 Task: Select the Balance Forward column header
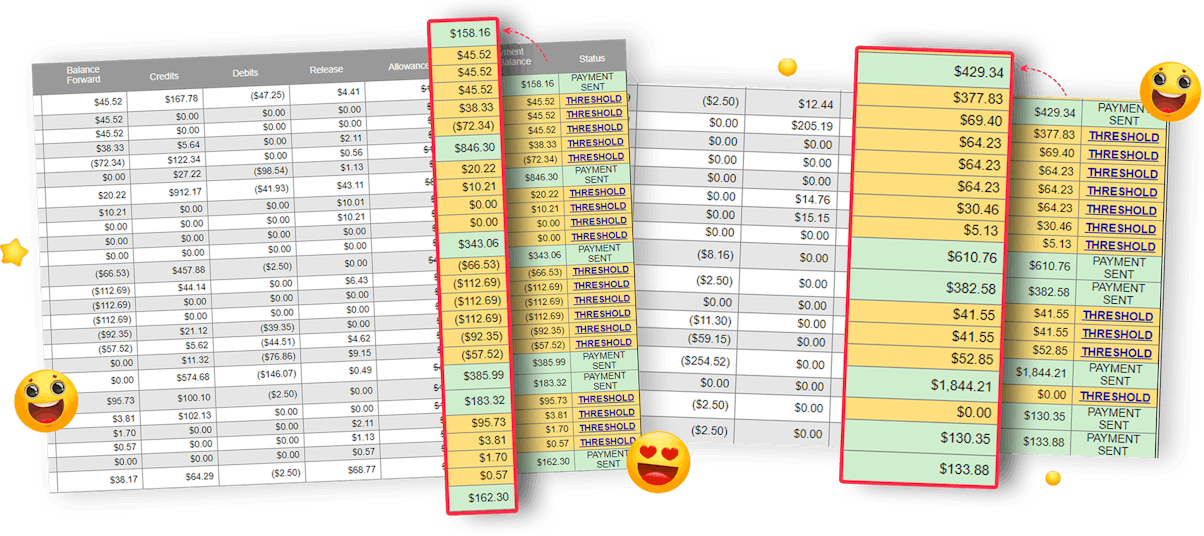(83, 75)
